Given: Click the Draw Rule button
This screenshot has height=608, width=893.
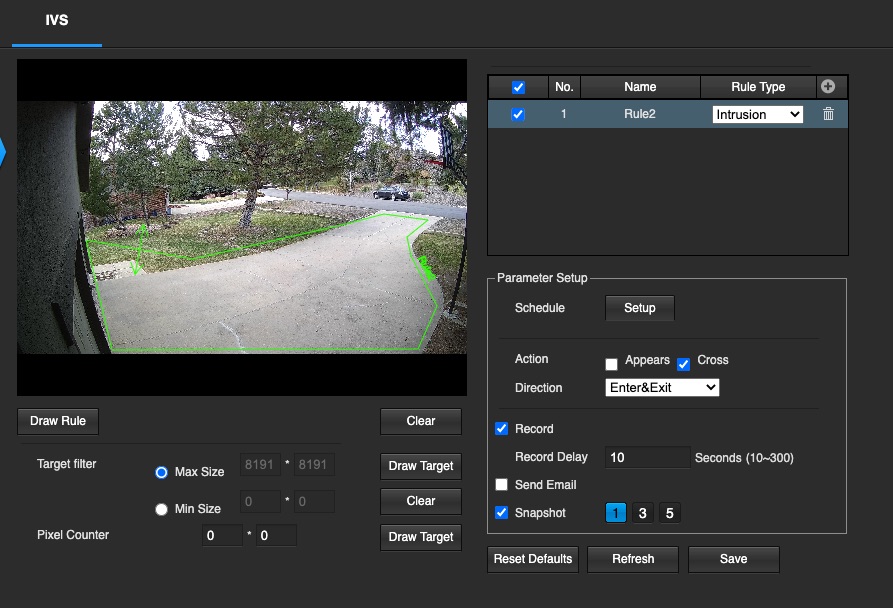Looking at the screenshot, I should (58, 421).
